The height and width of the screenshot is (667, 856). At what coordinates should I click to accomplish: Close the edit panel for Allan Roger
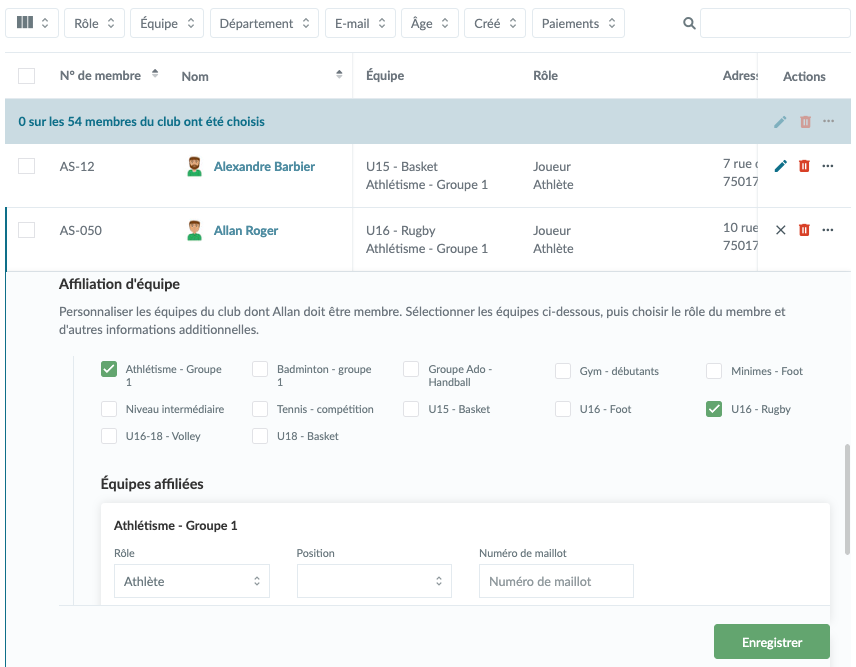(781, 230)
